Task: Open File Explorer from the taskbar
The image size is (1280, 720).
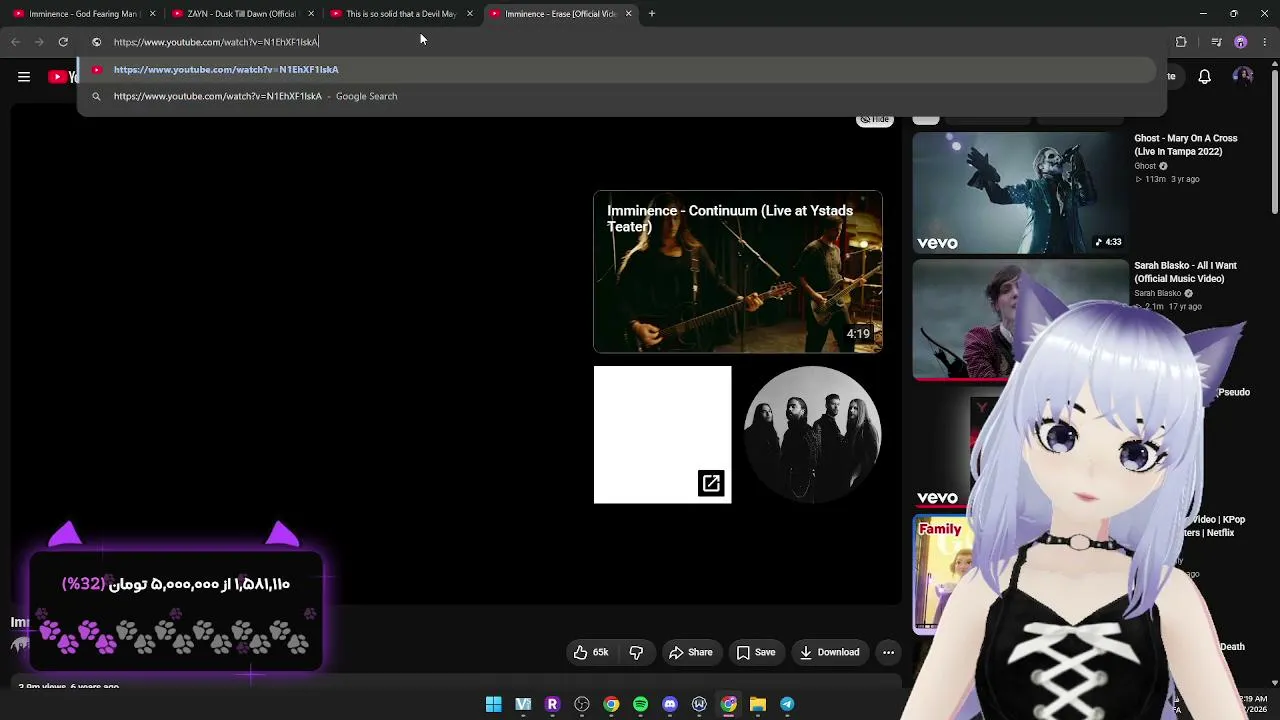Action: pyautogui.click(x=758, y=705)
